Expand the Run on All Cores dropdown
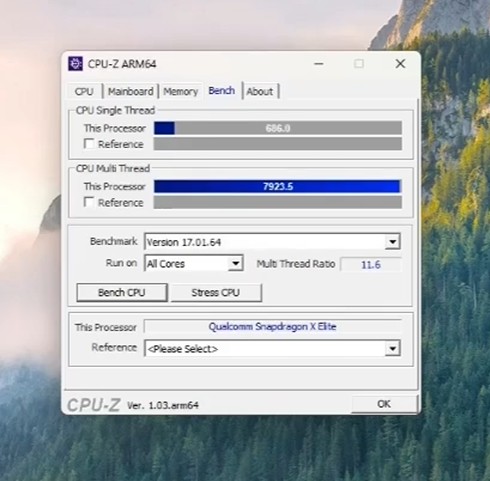Screen dimensions: 490x481 (194, 263)
